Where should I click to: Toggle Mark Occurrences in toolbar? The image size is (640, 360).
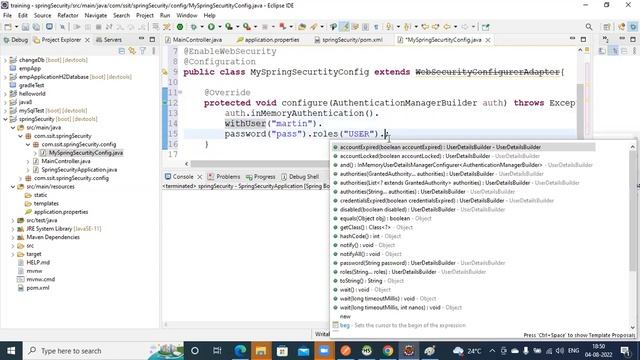coord(345,27)
